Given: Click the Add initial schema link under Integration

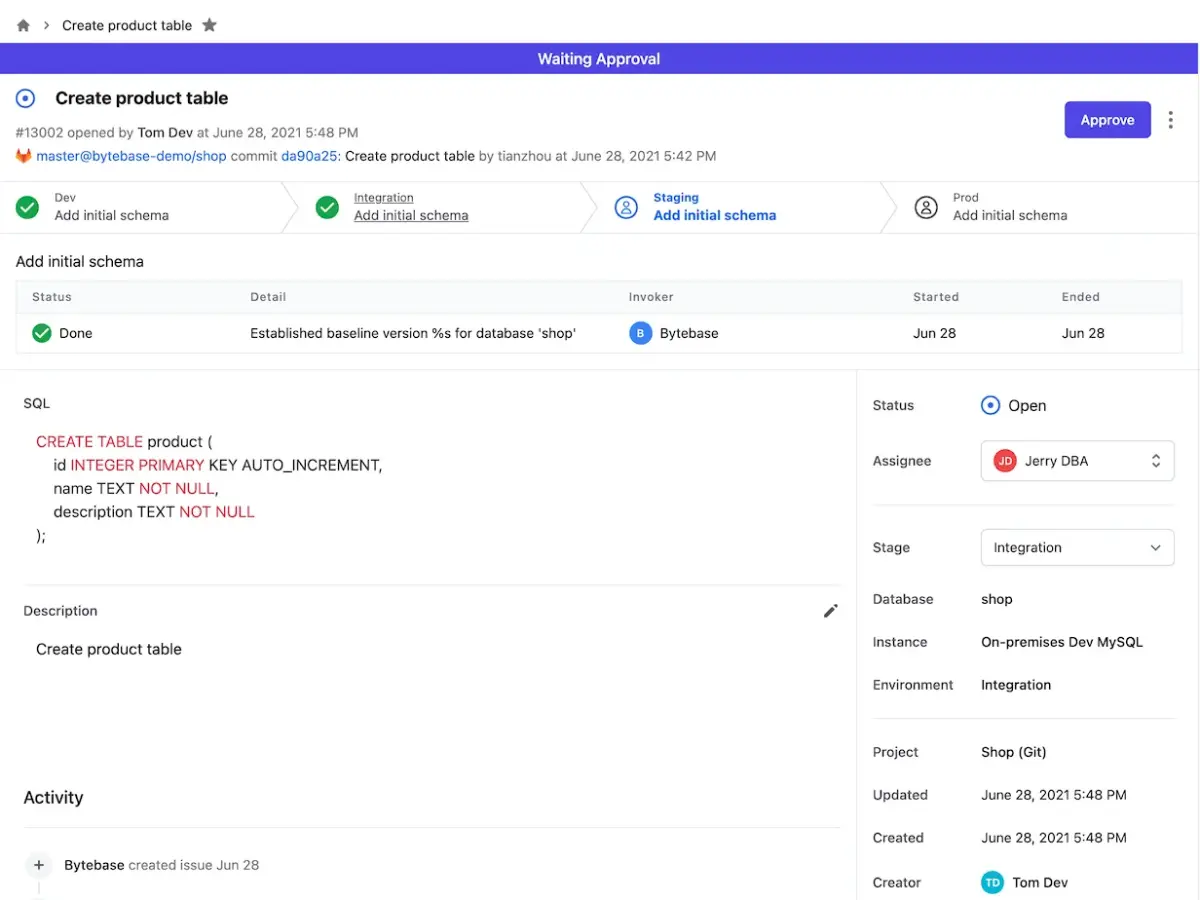Looking at the screenshot, I should tap(410, 215).
